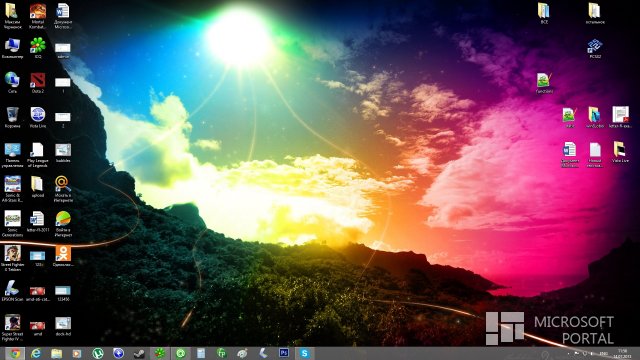The image size is (640, 360).
Task: Open the Одноклассники desktop shortcut
Action: click(x=63, y=256)
